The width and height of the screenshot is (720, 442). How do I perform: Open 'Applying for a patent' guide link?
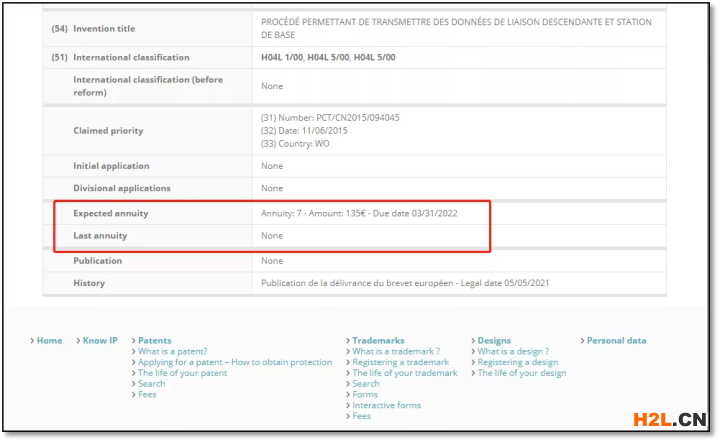coord(235,363)
